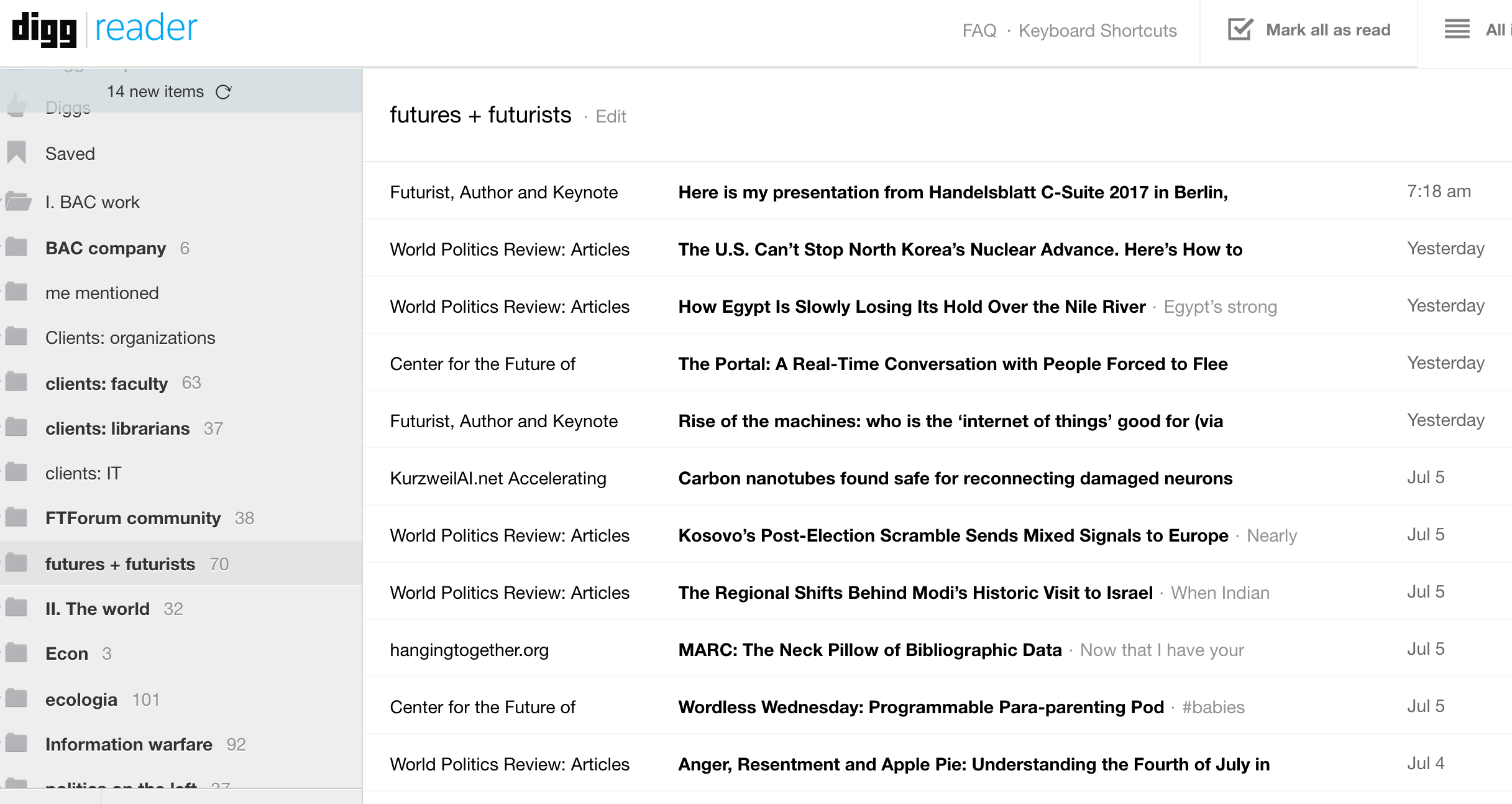Open the Information warfare folder label
This screenshot has width=1512, height=804.
point(129,744)
